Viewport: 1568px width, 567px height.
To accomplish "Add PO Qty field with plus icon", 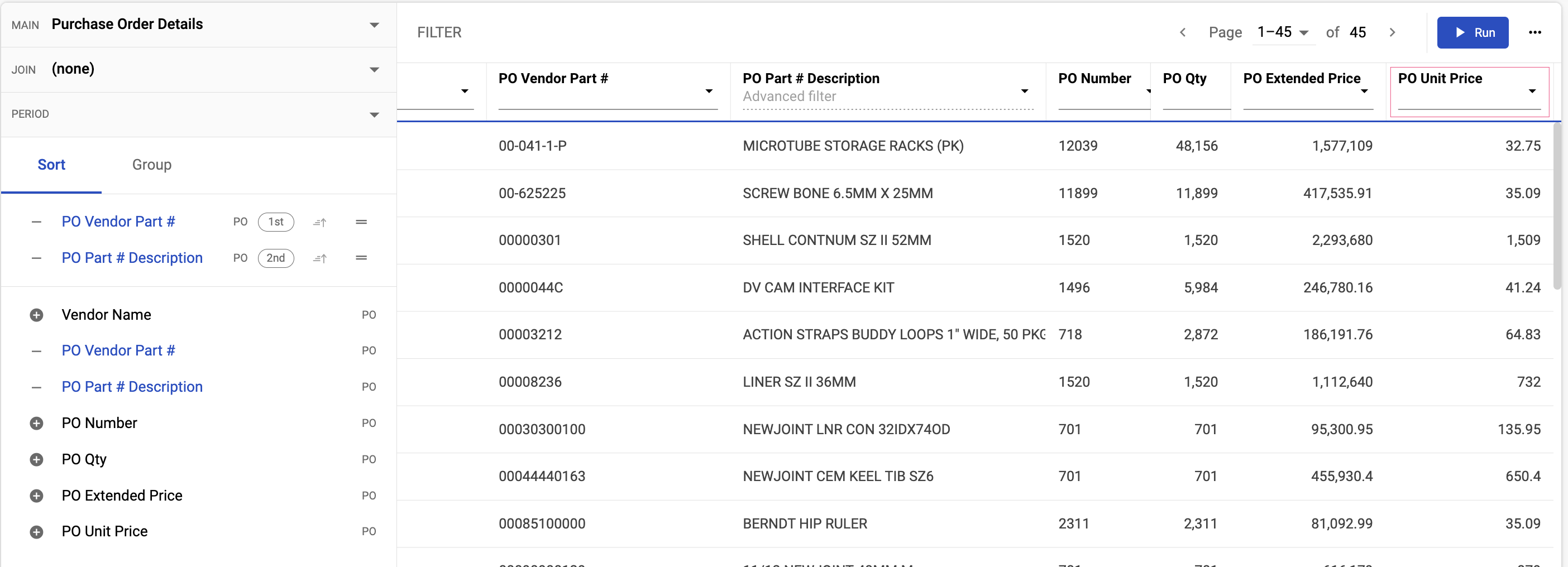I will coord(36,459).
